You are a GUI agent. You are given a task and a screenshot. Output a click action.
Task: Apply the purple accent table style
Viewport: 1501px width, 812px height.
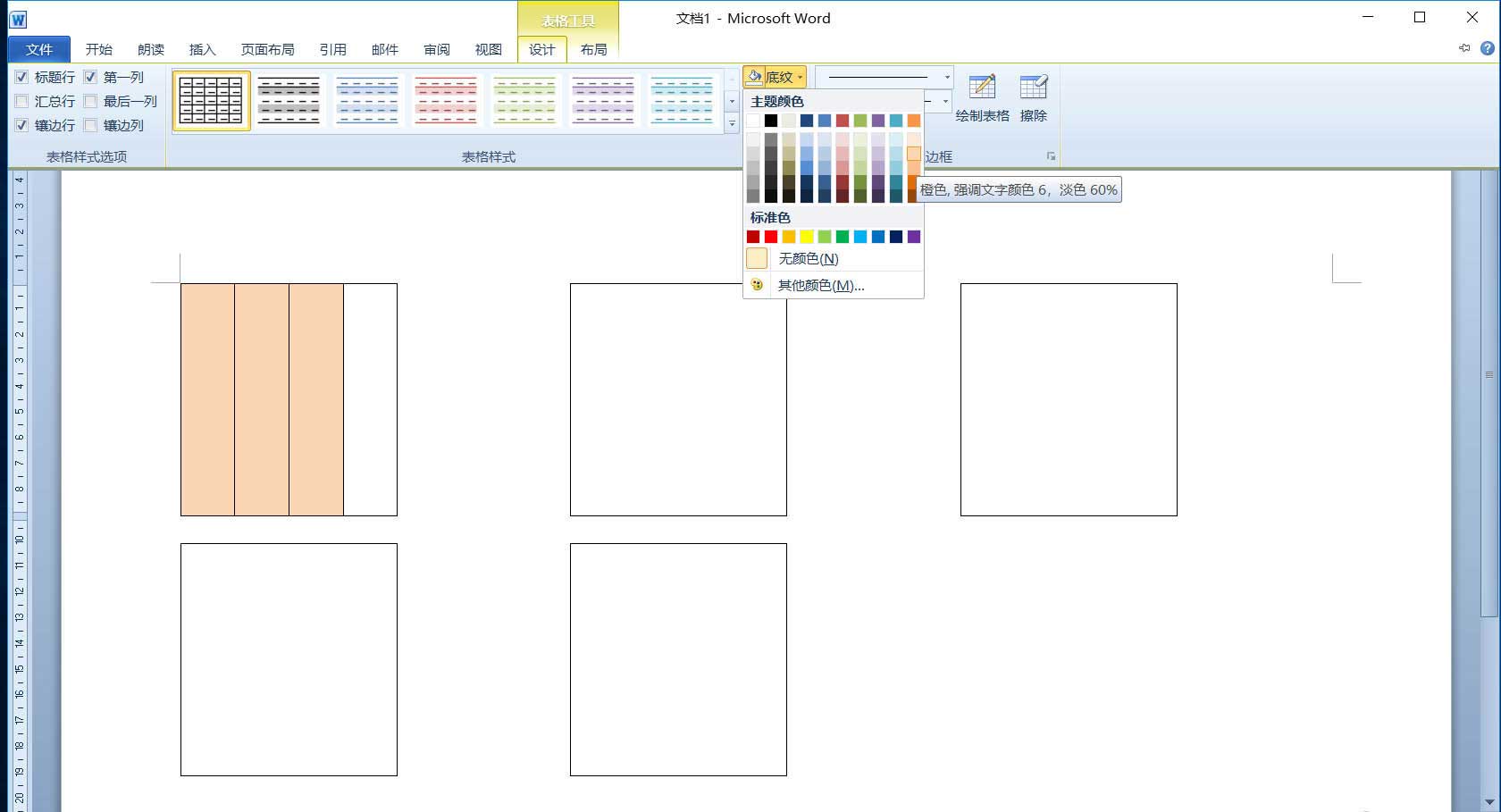click(x=603, y=100)
